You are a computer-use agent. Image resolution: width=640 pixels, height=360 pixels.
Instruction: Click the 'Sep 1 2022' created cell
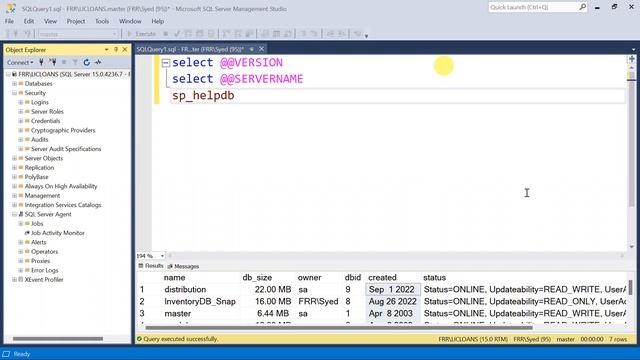392,289
